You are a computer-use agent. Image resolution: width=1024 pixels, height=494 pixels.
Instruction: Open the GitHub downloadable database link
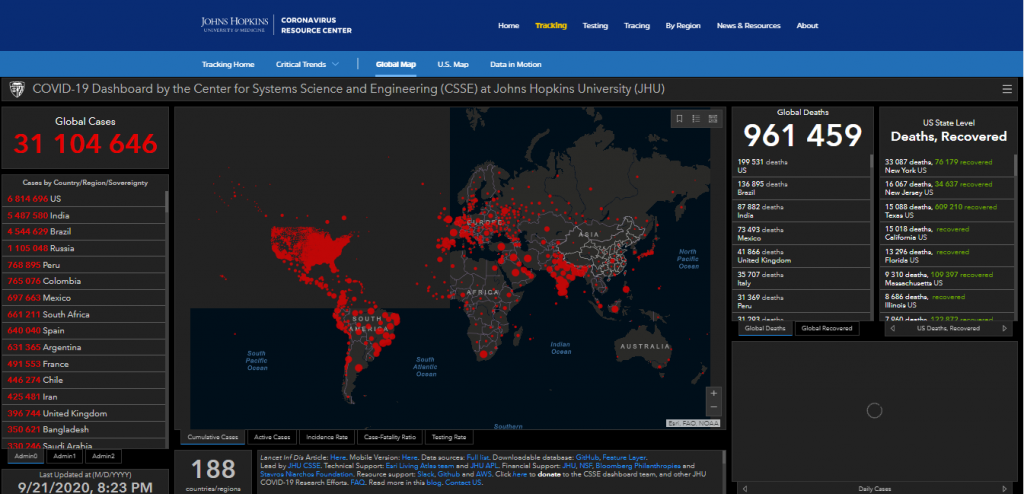[586, 457]
